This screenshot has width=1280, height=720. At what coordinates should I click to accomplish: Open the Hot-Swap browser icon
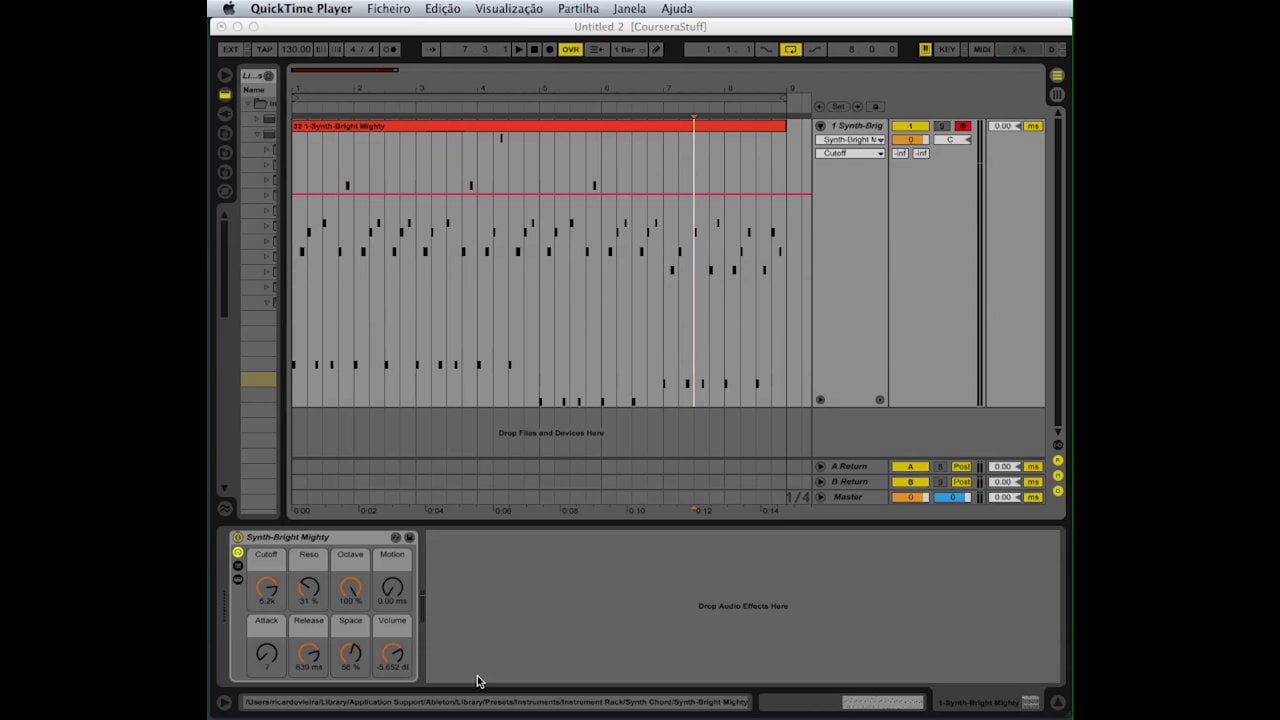click(225, 191)
